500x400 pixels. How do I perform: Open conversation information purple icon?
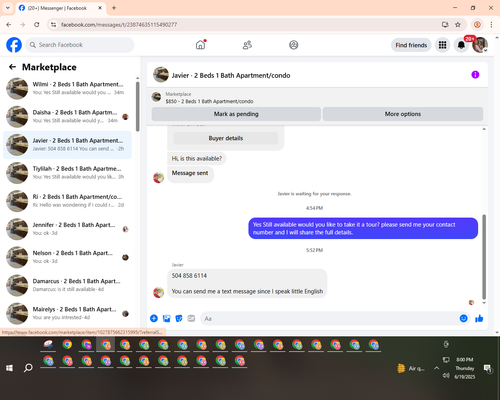tap(475, 75)
